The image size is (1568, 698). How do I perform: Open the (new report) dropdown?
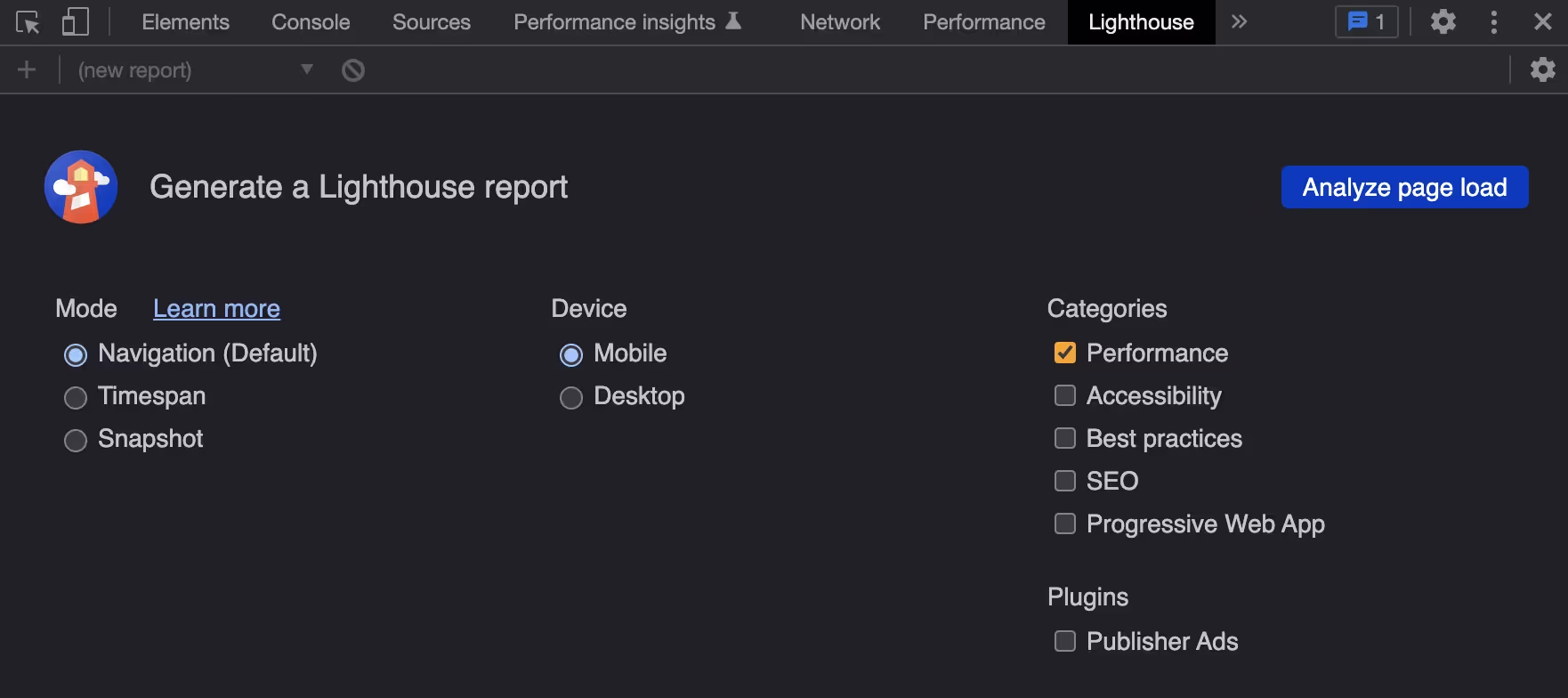pos(196,69)
